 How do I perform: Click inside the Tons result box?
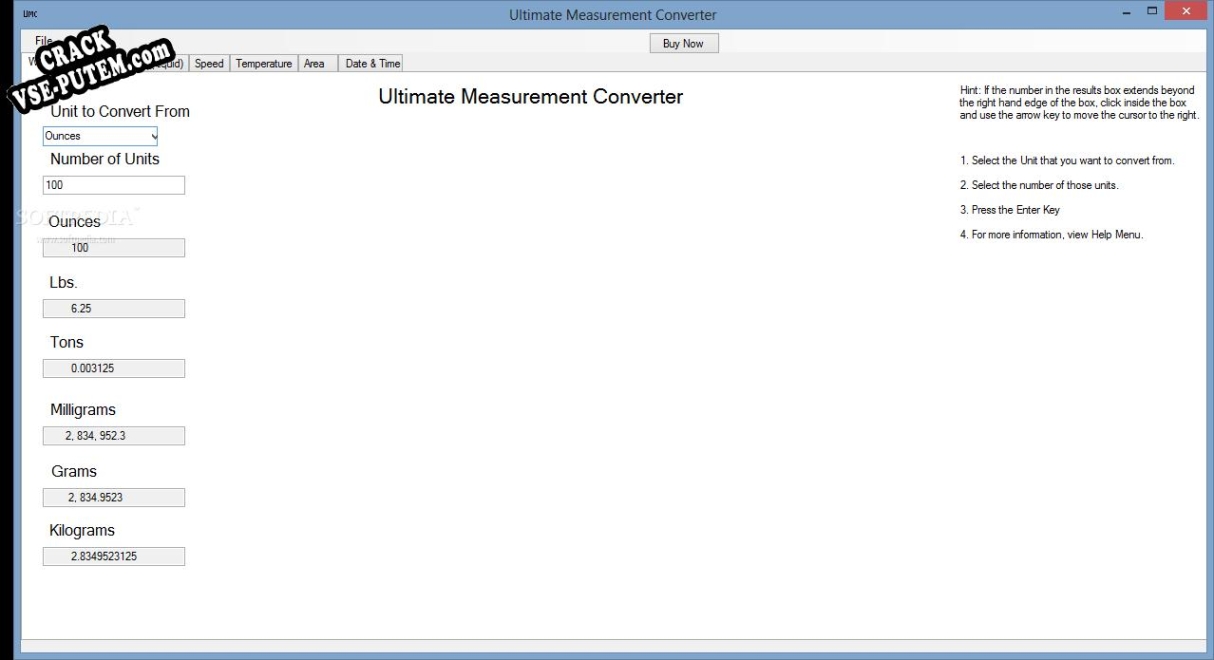click(114, 368)
